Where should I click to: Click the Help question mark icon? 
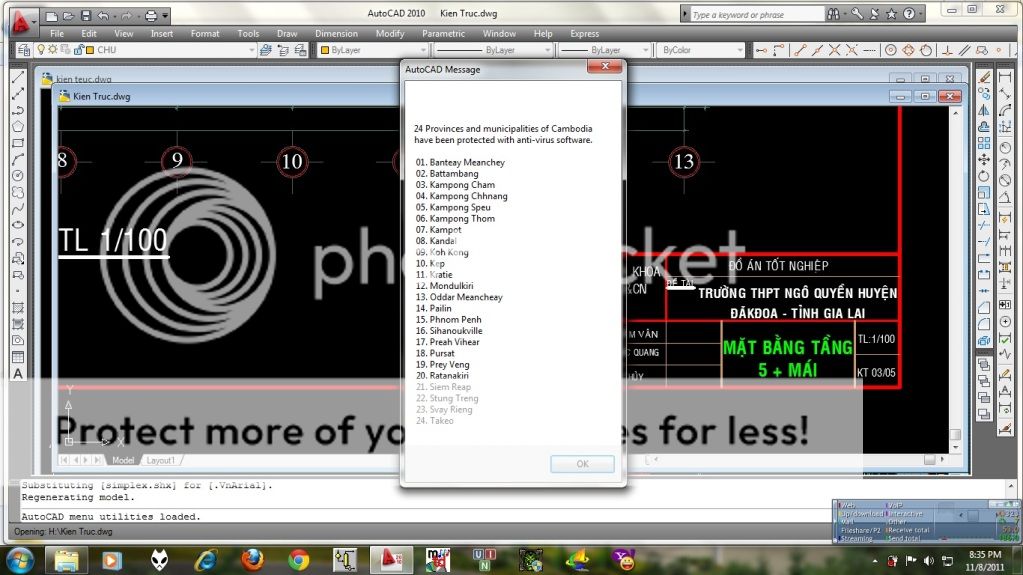(x=909, y=14)
